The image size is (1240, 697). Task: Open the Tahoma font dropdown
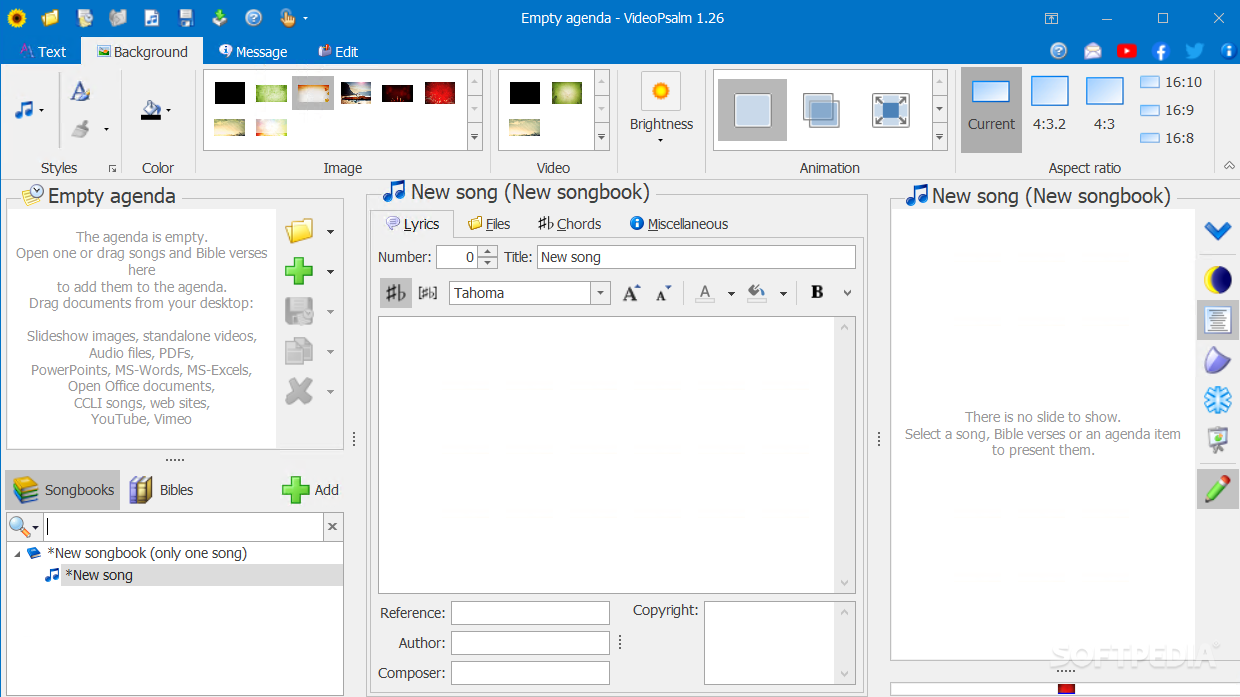coord(600,293)
